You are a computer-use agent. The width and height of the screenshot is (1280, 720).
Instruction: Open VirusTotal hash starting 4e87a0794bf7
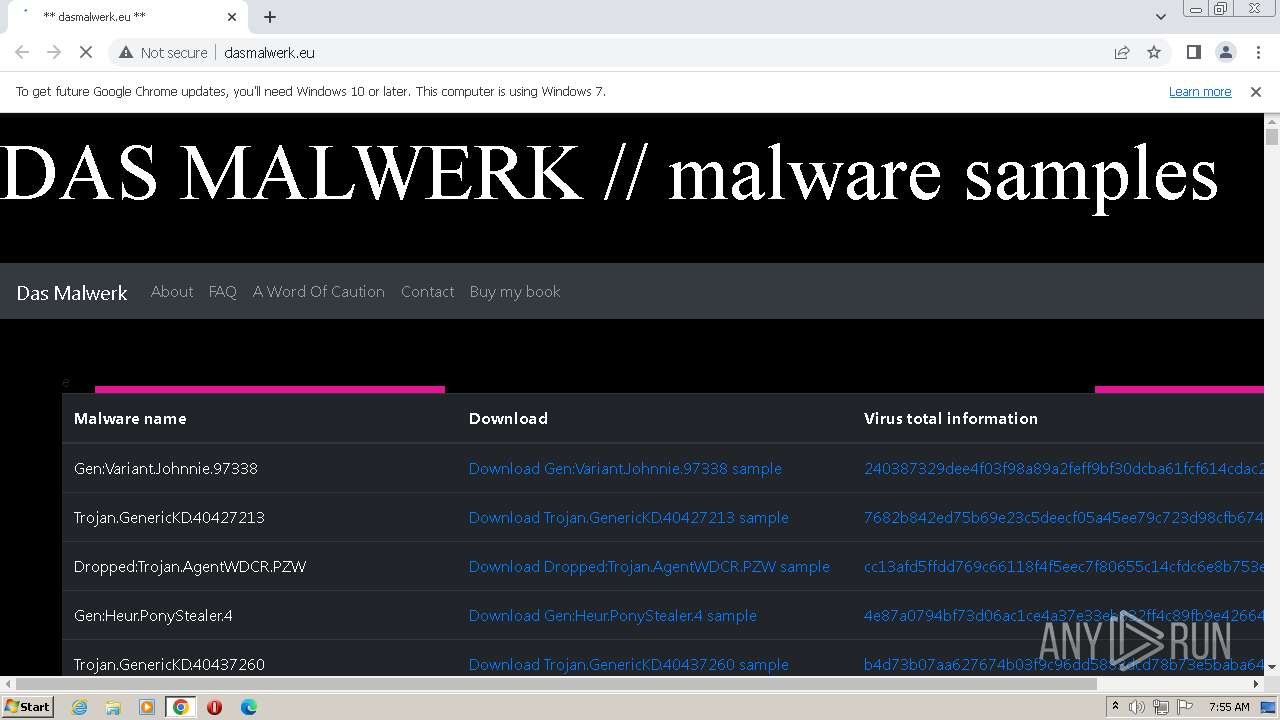click(1063, 615)
